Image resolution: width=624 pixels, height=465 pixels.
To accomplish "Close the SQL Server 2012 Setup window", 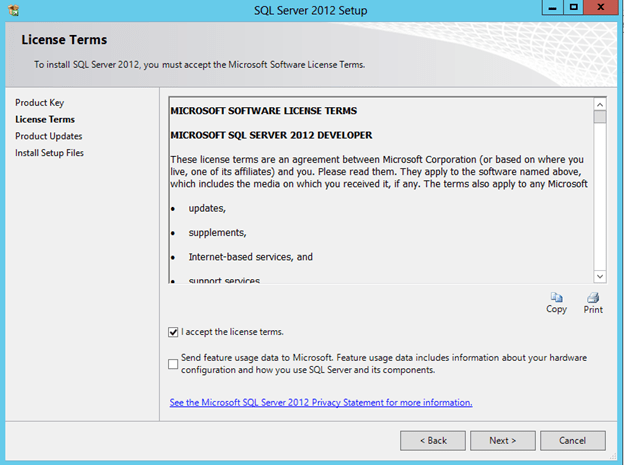I will click(x=602, y=8).
